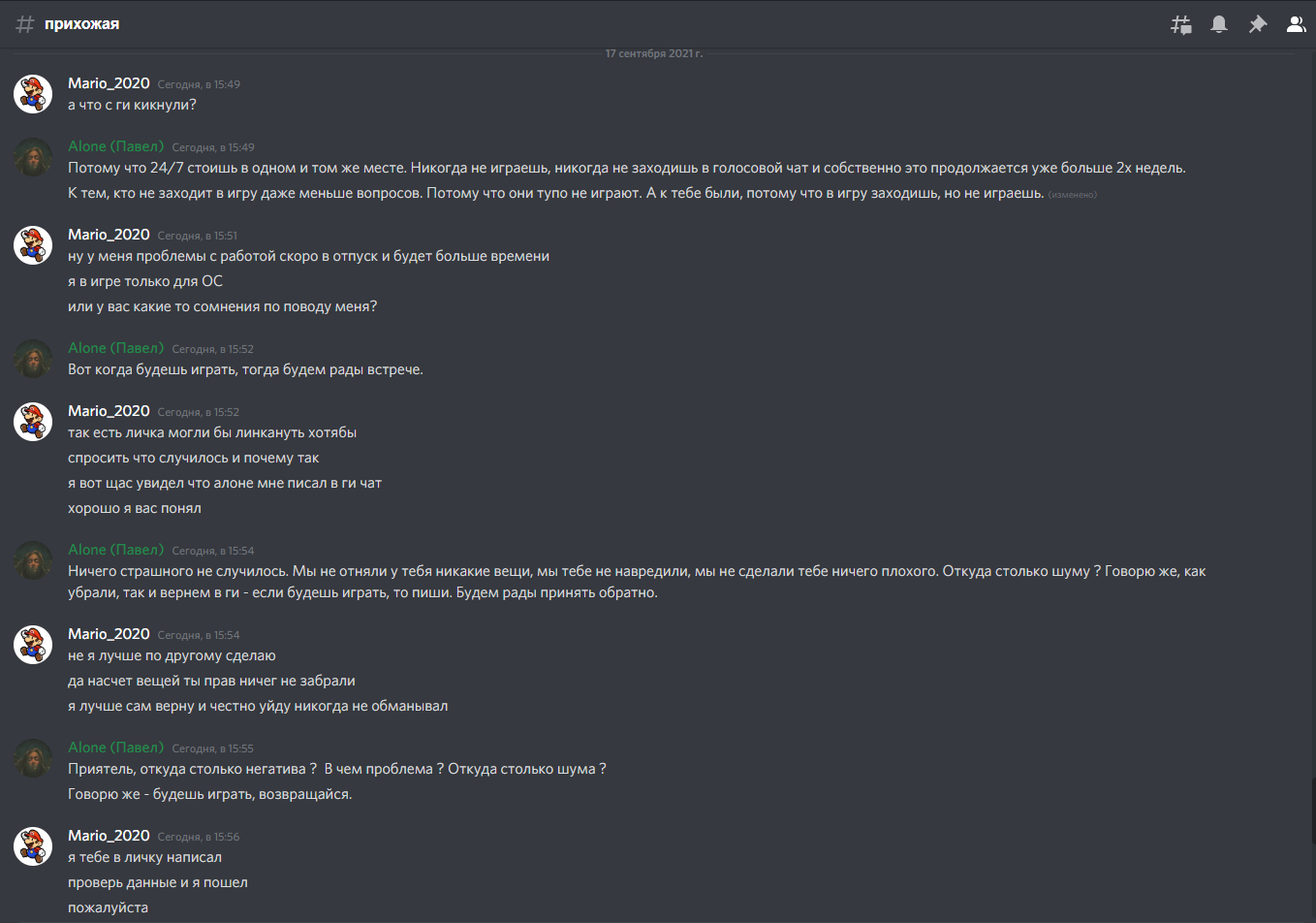Screen dimensions: 1316x923
Task: Click Alone's avatar beside the 15:55 message
Action: 33,758
